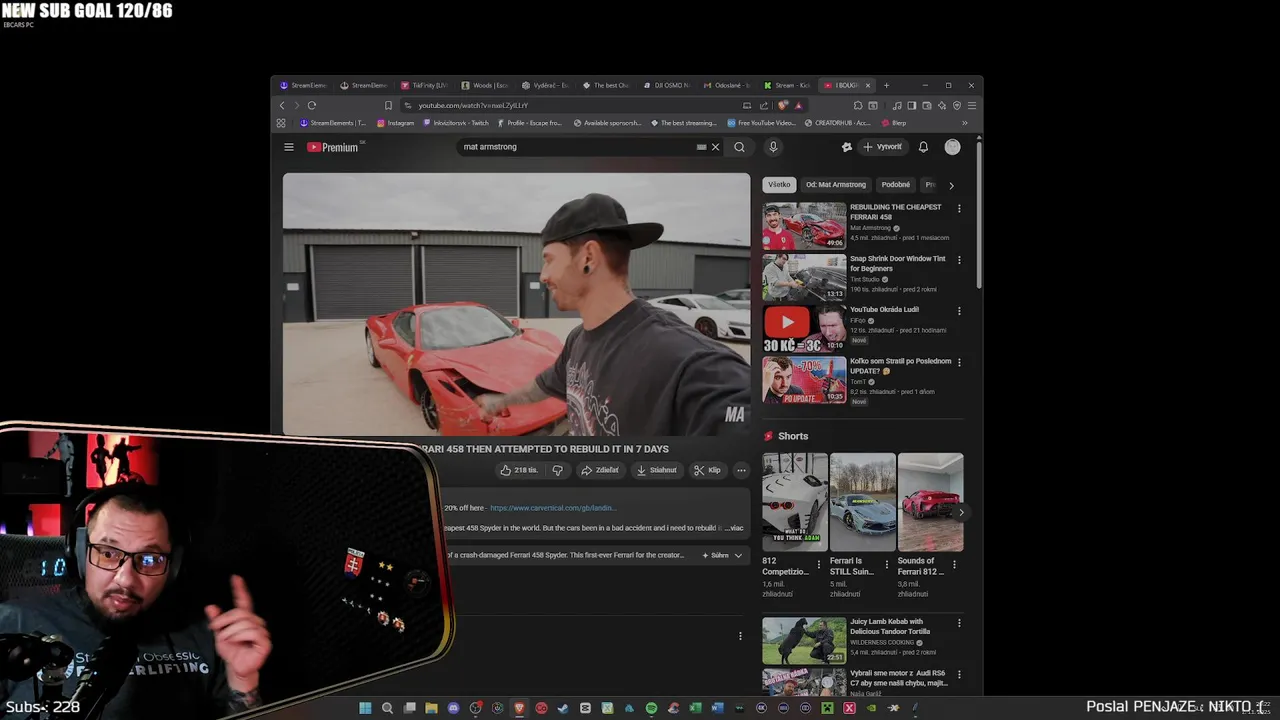Click the youtube.com address bar URL
The height and width of the screenshot is (720, 1280).
[472, 105]
